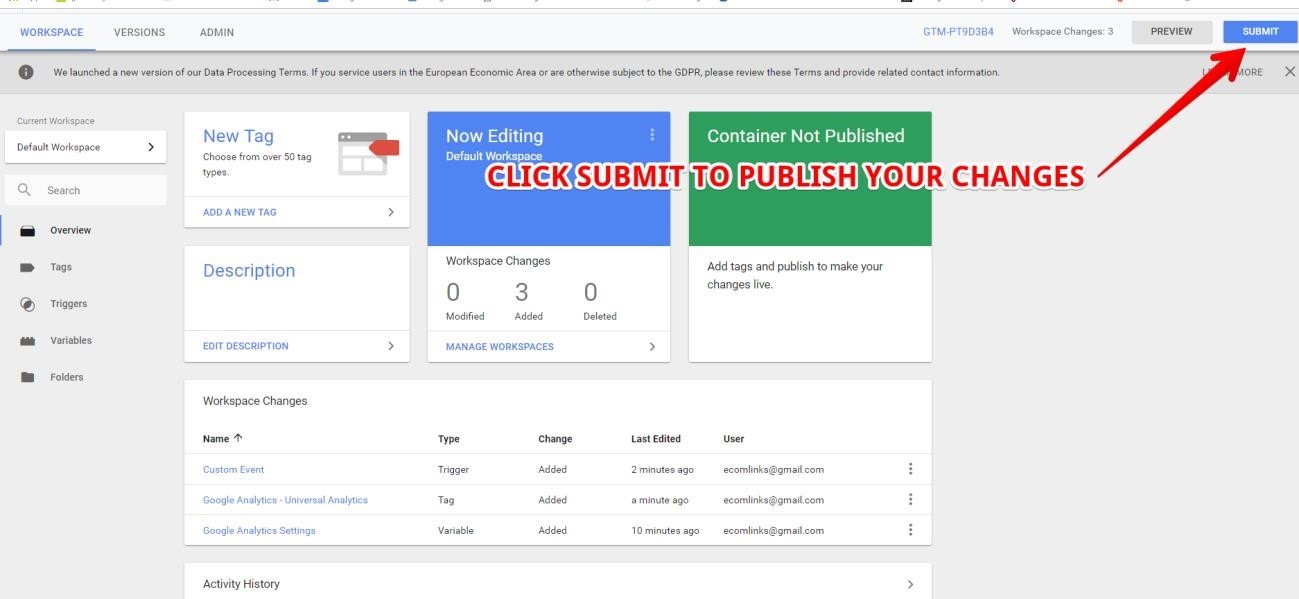1299x599 pixels.
Task: Click the New Tag illustration icon
Action: click(368, 153)
